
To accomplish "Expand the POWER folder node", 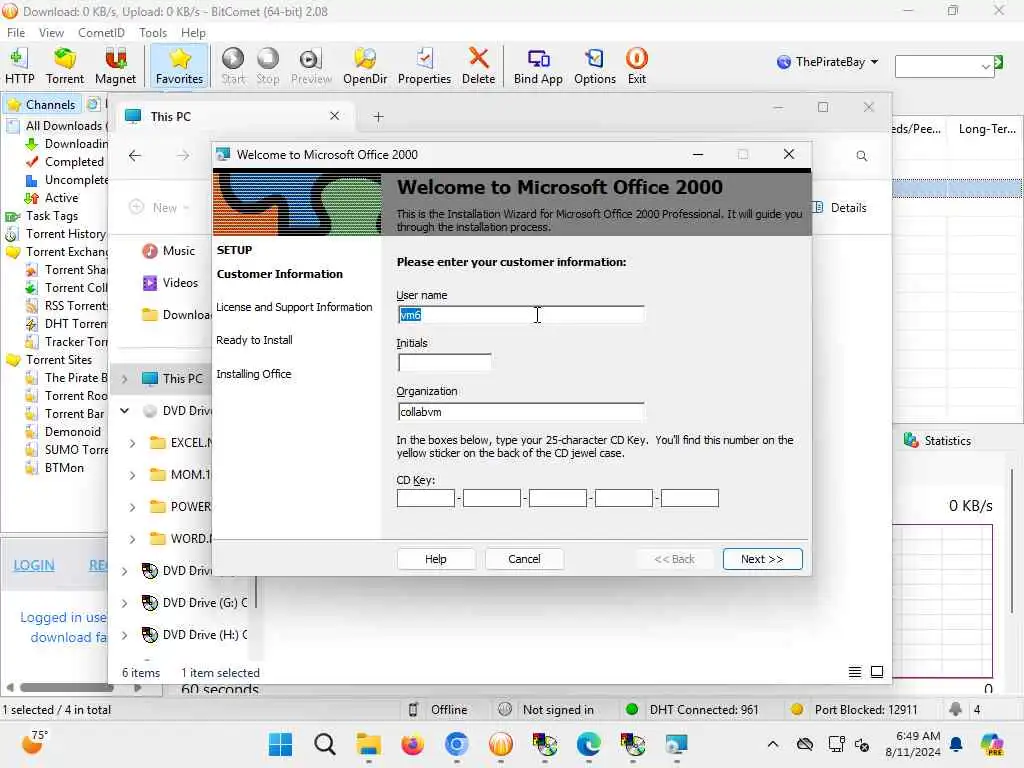I will (133, 507).
